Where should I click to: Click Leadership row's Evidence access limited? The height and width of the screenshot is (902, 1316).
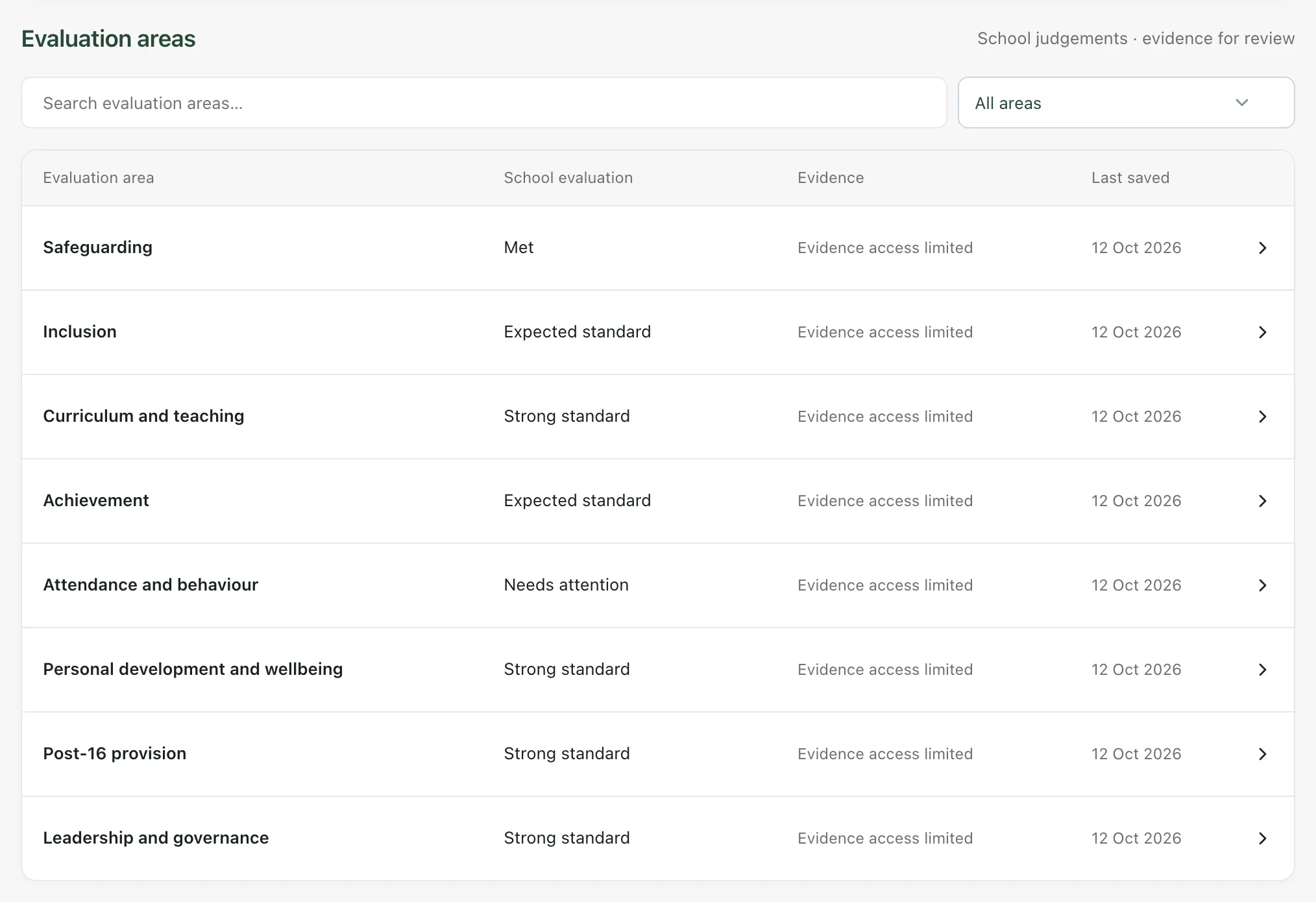885,838
